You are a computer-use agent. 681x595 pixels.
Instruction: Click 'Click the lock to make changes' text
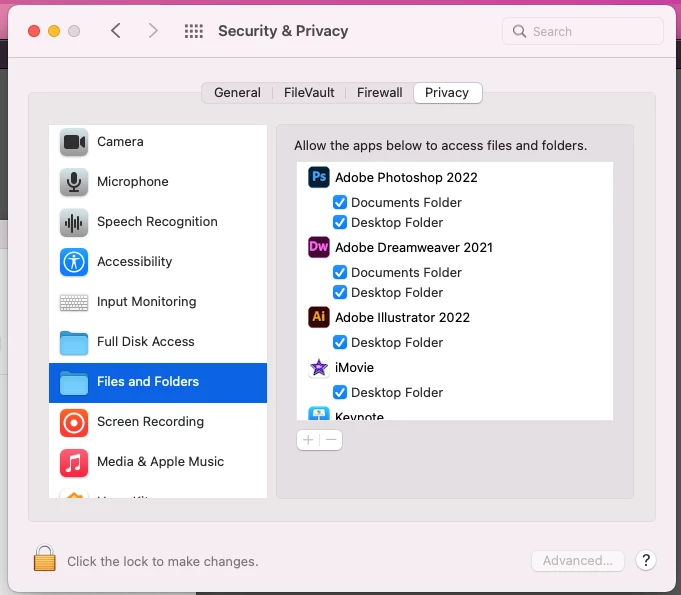(x=162, y=561)
